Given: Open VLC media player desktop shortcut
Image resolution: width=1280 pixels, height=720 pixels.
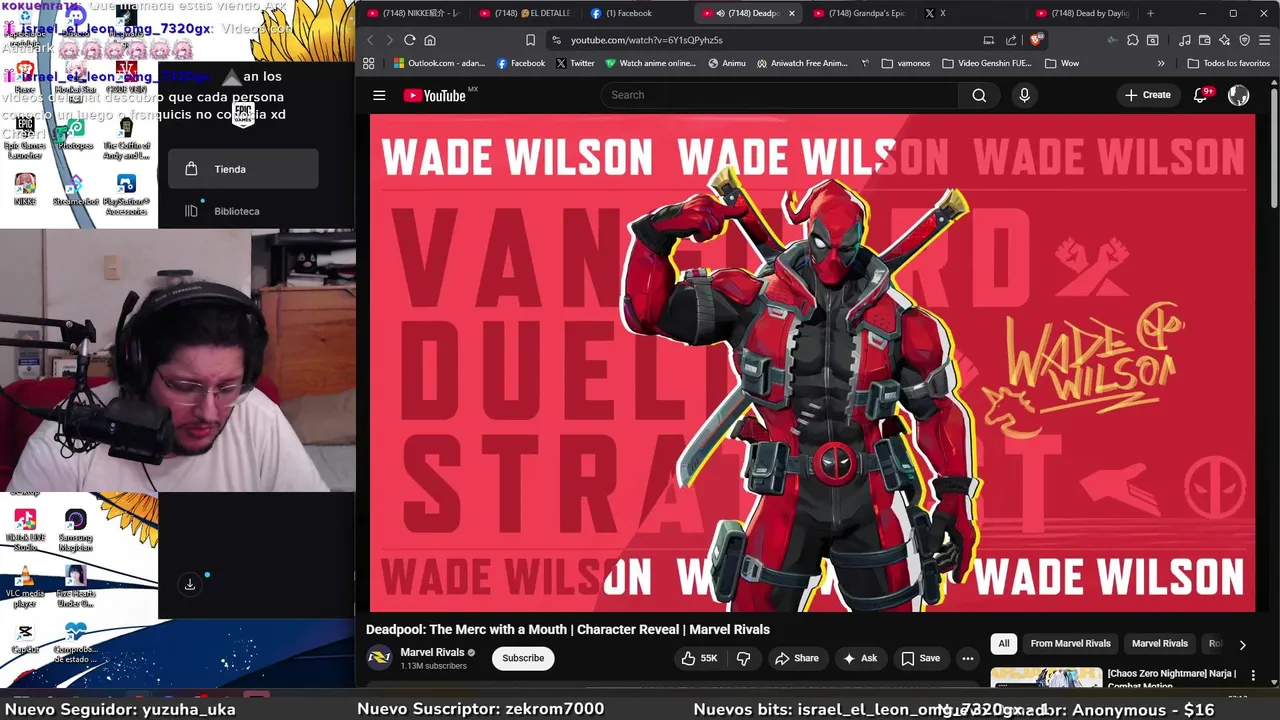Looking at the screenshot, I should [25, 588].
